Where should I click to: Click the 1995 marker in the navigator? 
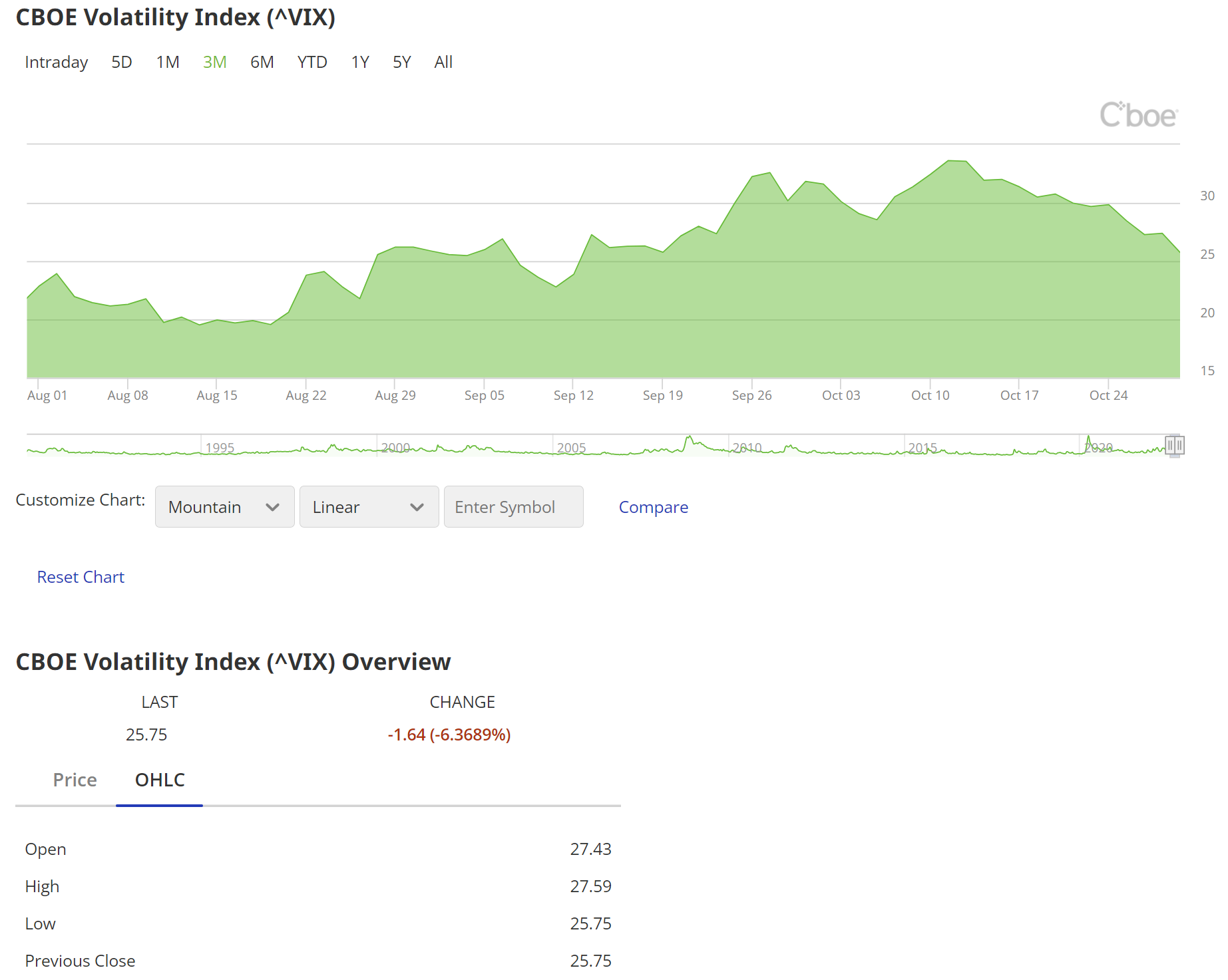[220, 448]
